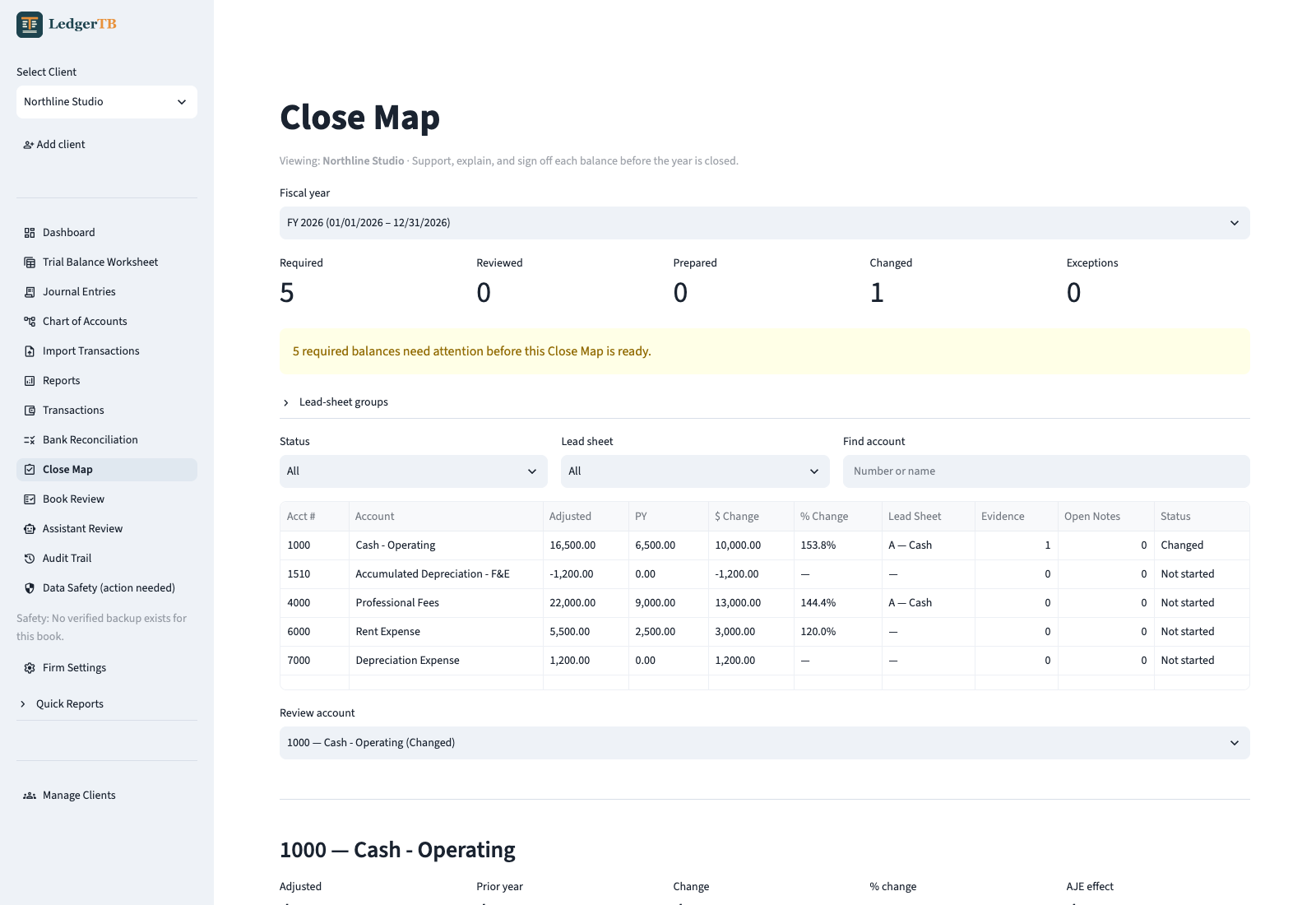The width and height of the screenshot is (1316, 905).
Task: Click account number 6000
Action: 314,632
